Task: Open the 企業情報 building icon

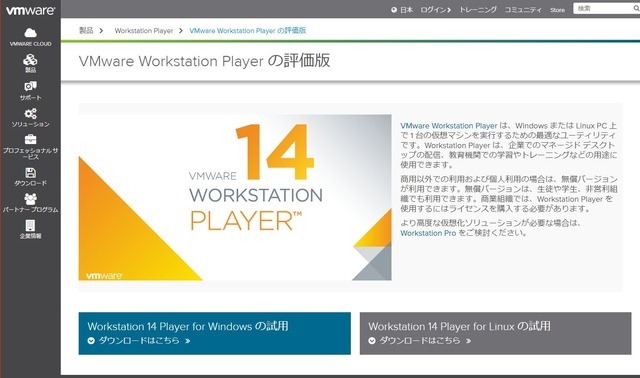Action: (30, 225)
